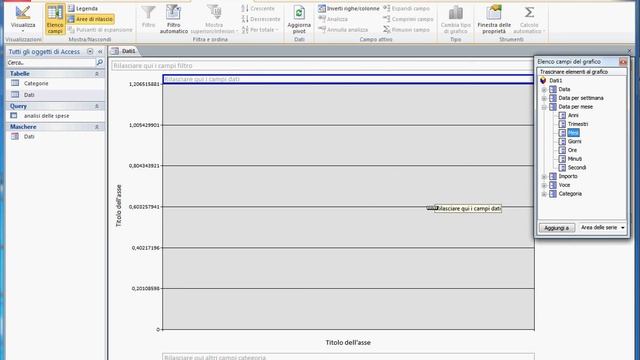The width and height of the screenshot is (640, 360).
Task: Click Comprimi campo button
Action: click(x=408, y=19)
